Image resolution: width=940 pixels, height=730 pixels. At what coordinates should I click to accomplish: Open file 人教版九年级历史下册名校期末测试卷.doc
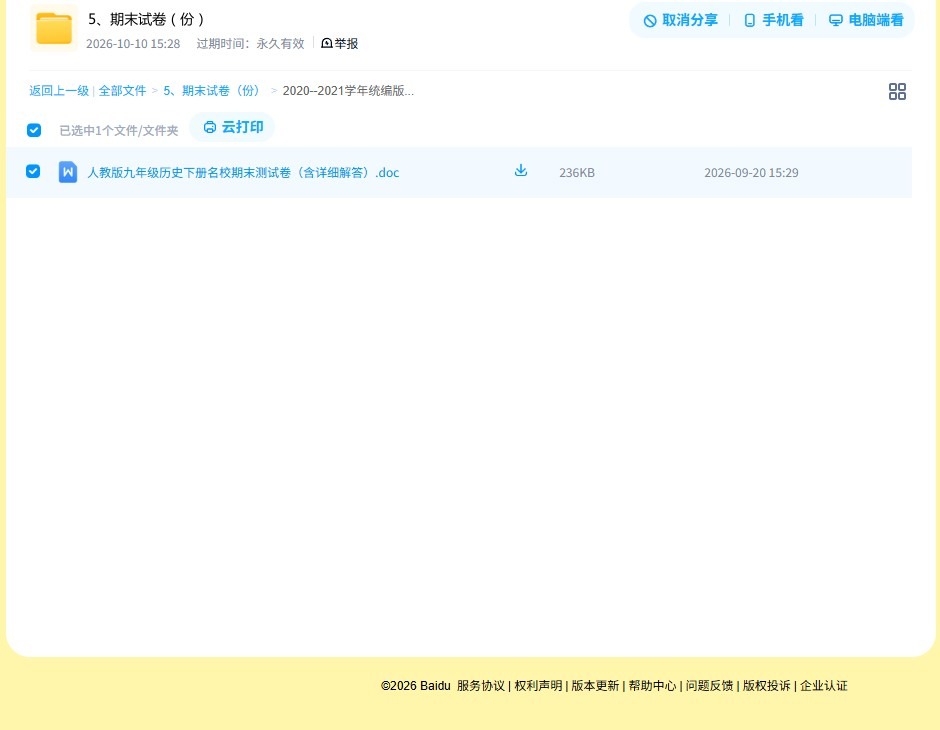pyautogui.click(x=243, y=173)
